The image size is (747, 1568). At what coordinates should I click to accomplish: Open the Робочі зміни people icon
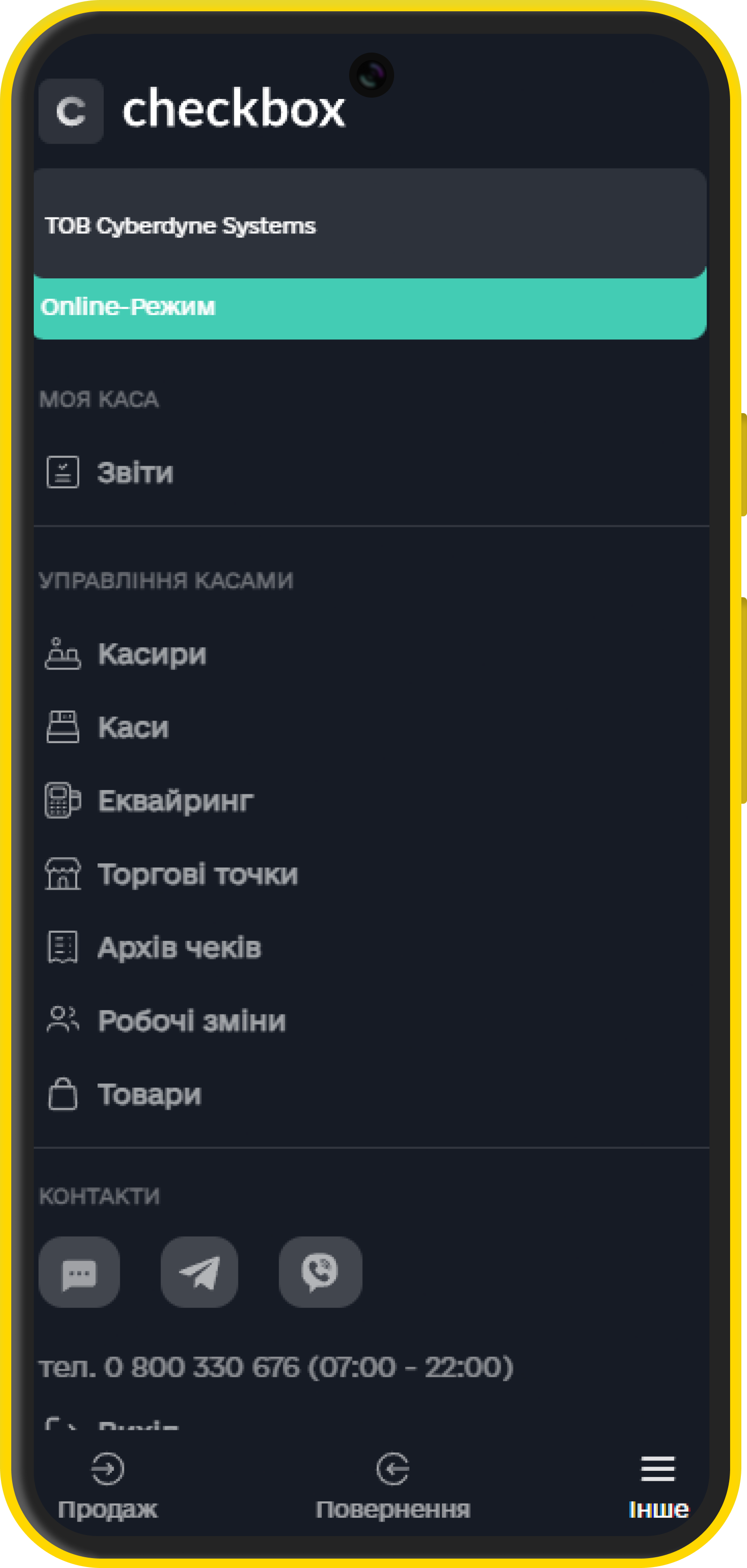[x=63, y=1020]
